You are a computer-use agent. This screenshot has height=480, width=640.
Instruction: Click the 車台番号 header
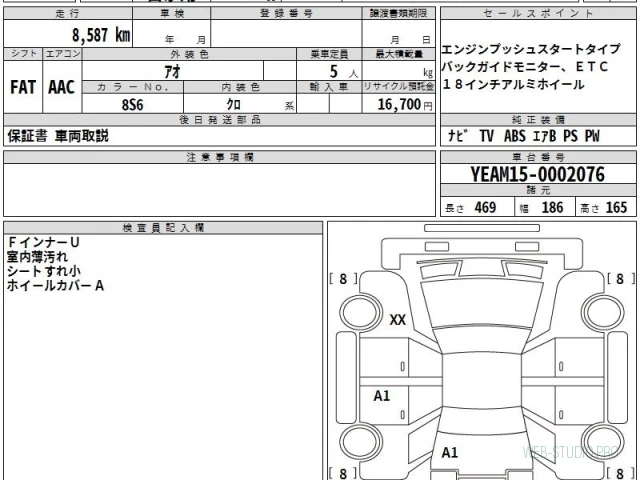tap(538, 157)
